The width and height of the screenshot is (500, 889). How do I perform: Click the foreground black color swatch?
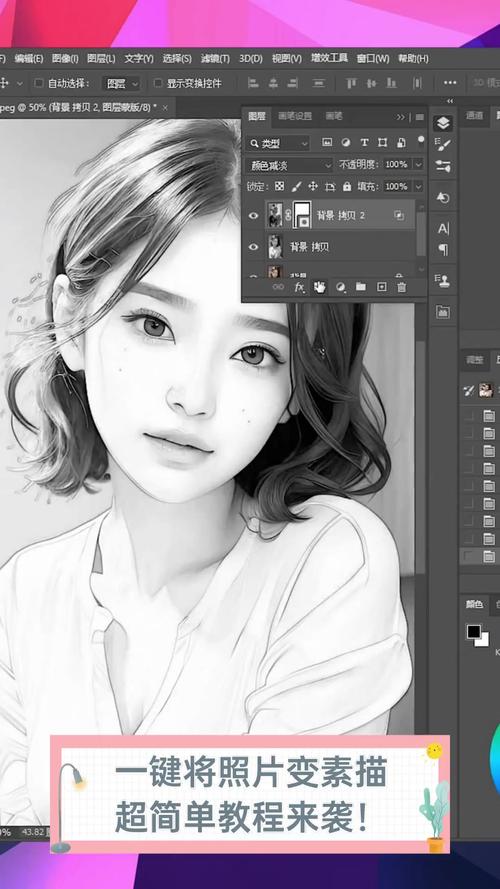tap(474, 631)
